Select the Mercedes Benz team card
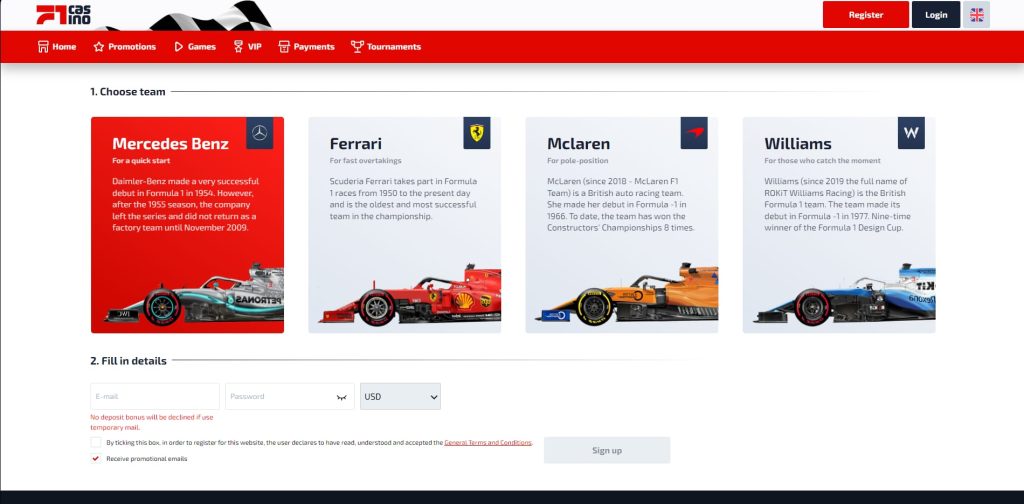 [187, 225]
